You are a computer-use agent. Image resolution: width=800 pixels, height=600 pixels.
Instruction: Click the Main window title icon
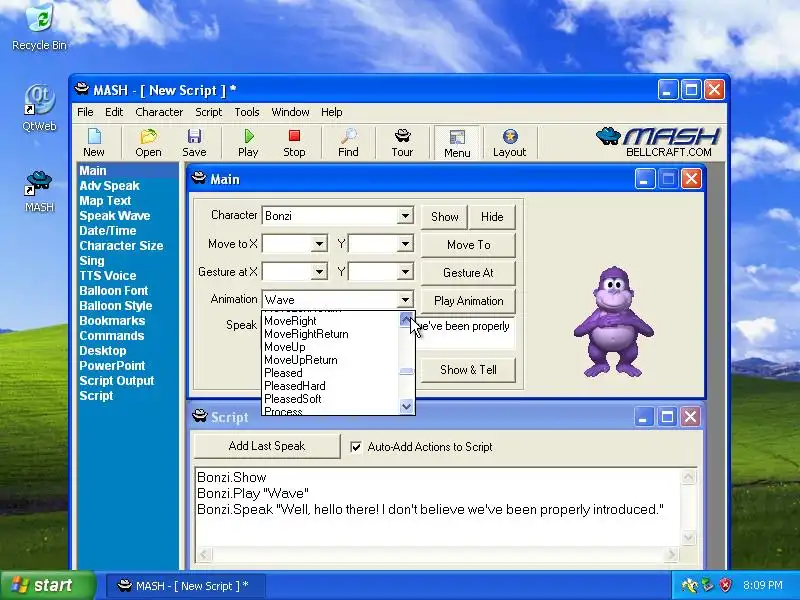pos(198,178)
